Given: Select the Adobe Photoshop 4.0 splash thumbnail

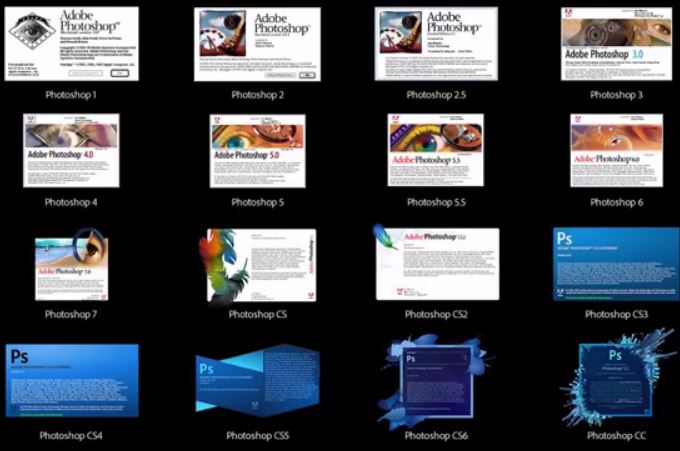Looking at the screenshot, I should 71,150.
